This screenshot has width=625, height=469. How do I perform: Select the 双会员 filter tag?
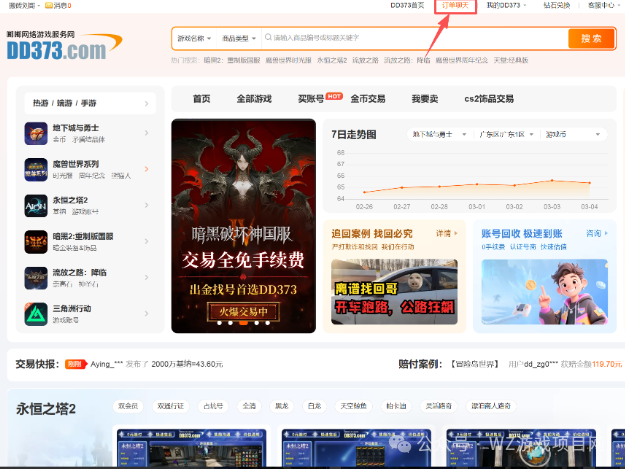(128, 406)
